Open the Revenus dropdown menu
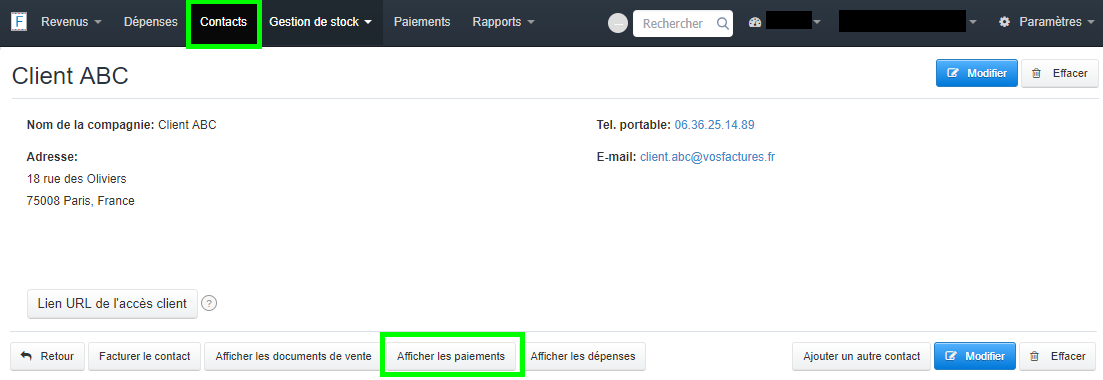The image size is (1103, 380). (71, 22)
